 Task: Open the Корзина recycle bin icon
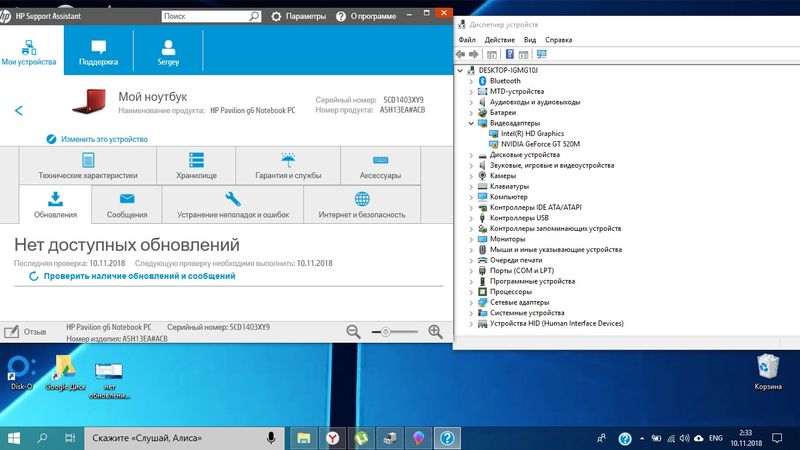(x=768, y=372)
